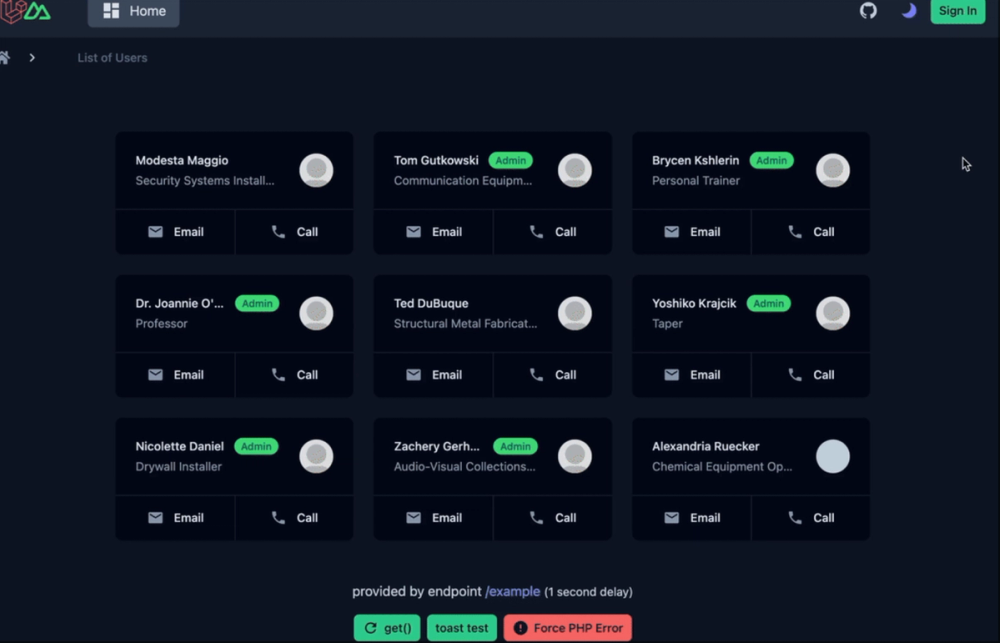Click Communication Equipm... text
The height and width of the screenshot is (643, 1000).
pyautogui.click(x=462, y=181)
